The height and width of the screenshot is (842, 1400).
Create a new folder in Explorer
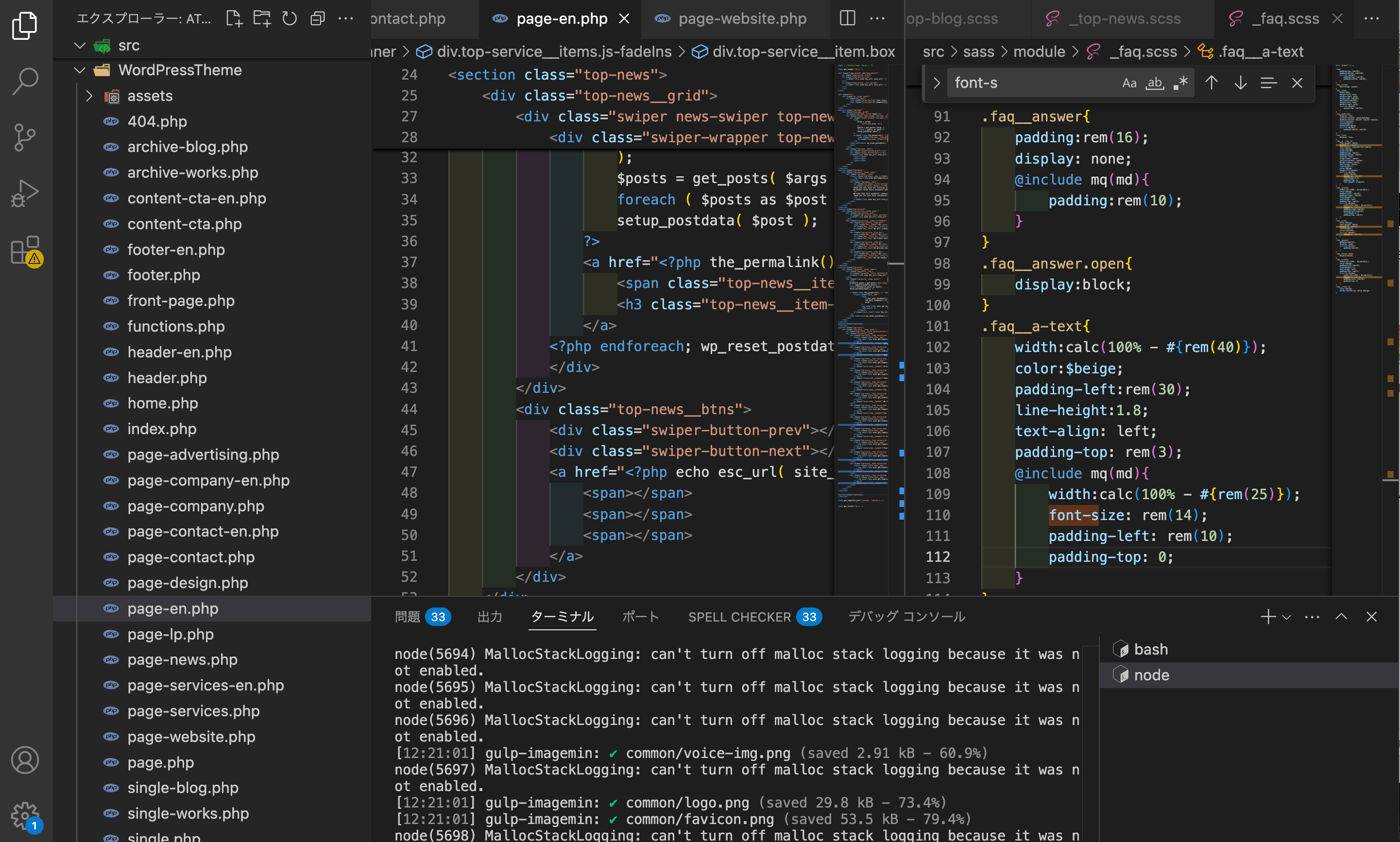[x=262, y=19]
